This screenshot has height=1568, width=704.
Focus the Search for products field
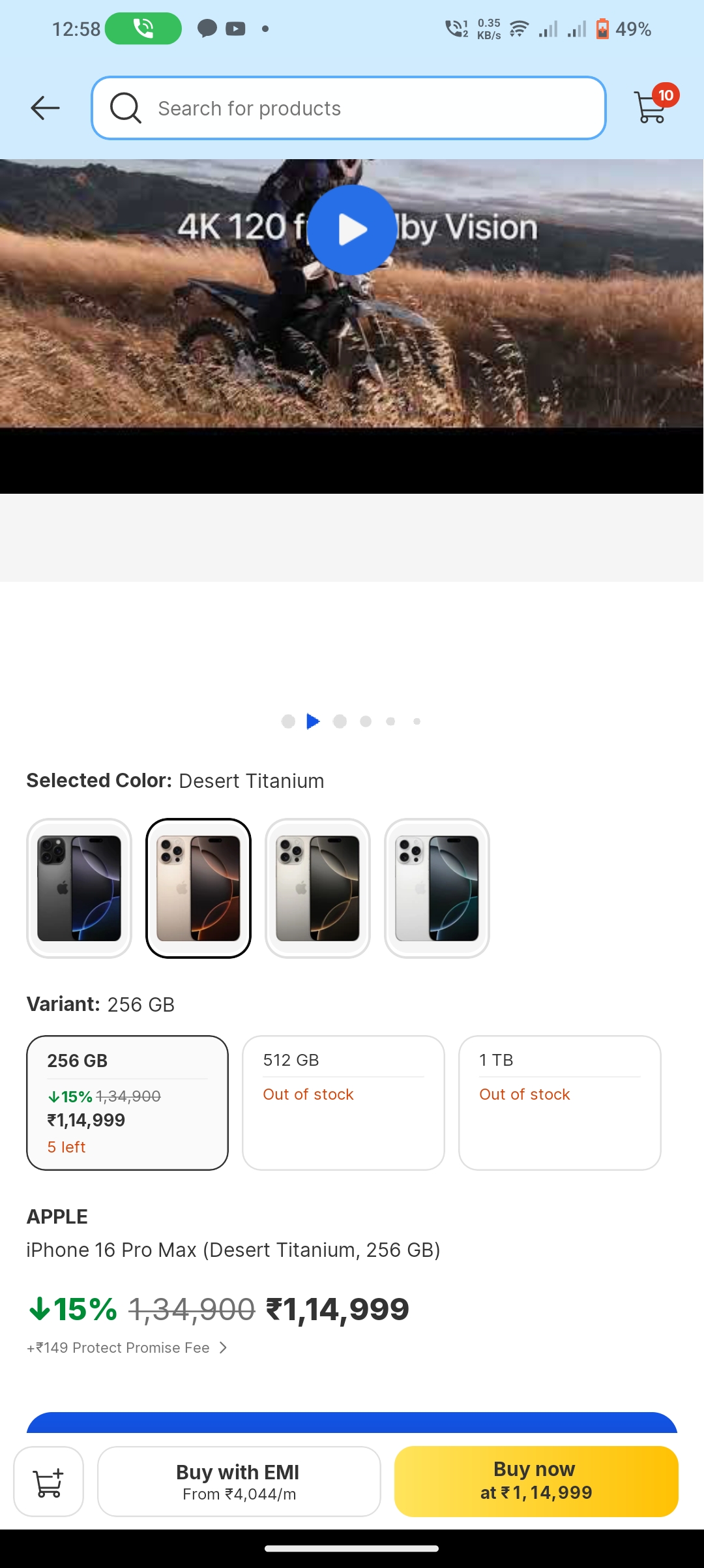[365, 108]
